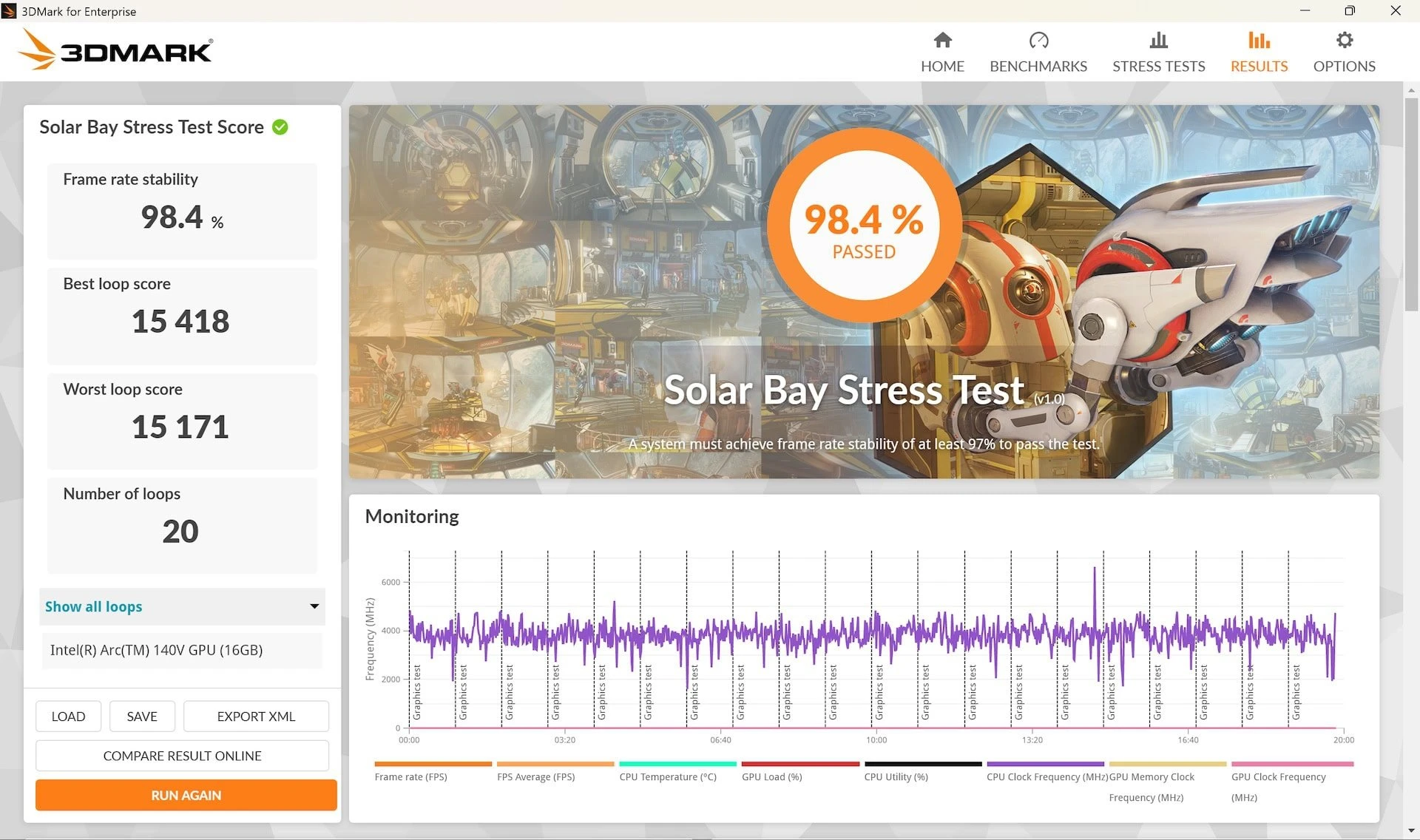The image size is (1420, 840).
Task: Switch to the BENCHMARKS tab label
Action: [x=1038, y=67]
